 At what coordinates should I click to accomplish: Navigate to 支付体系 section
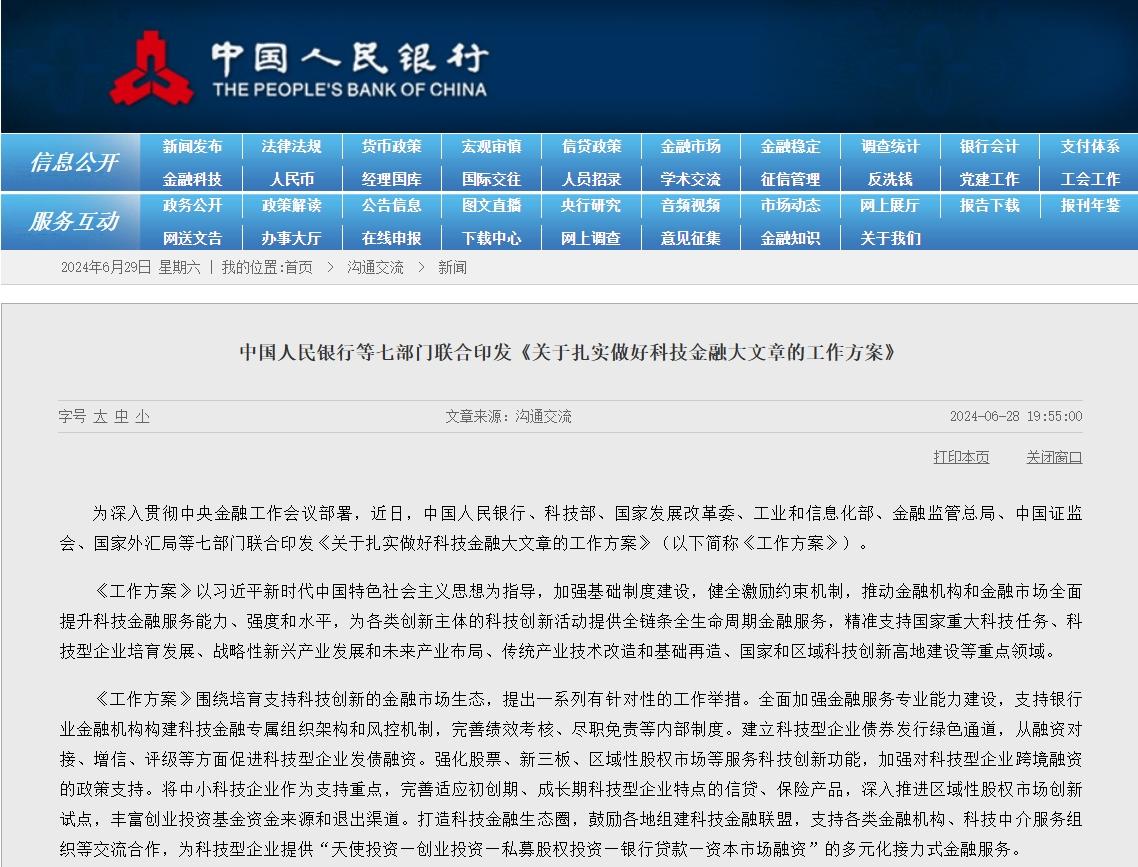(x=1090, y=147)
